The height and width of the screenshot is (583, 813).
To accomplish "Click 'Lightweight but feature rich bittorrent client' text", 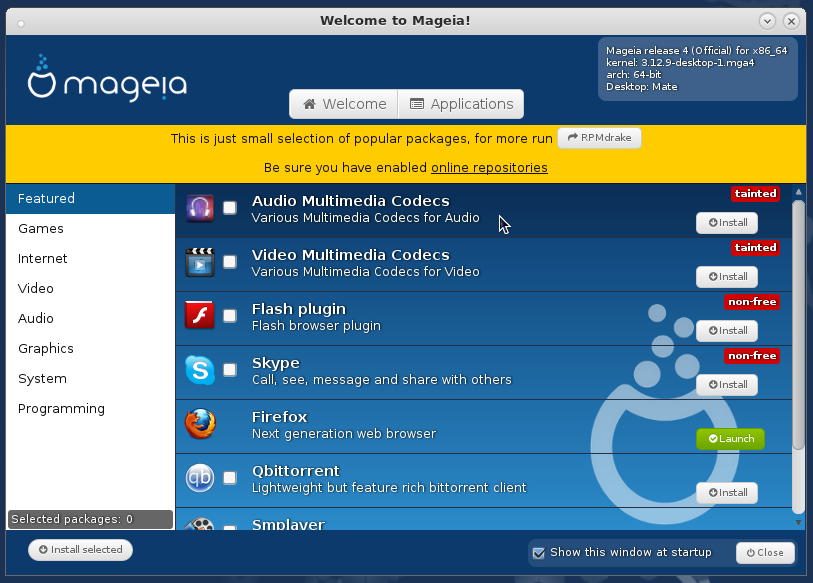I will tap(389, 488).
